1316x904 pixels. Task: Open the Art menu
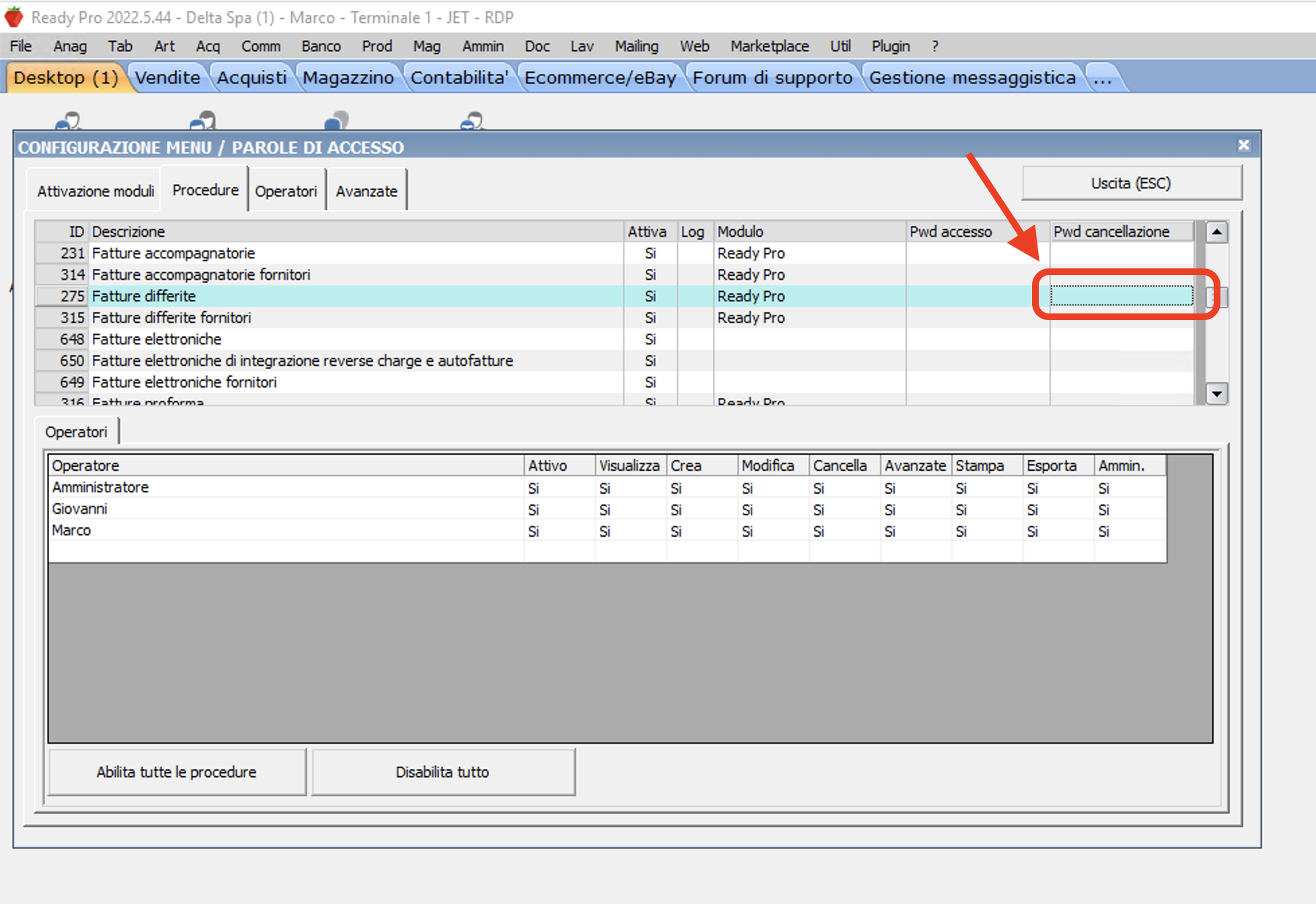(x=164, y=46)
